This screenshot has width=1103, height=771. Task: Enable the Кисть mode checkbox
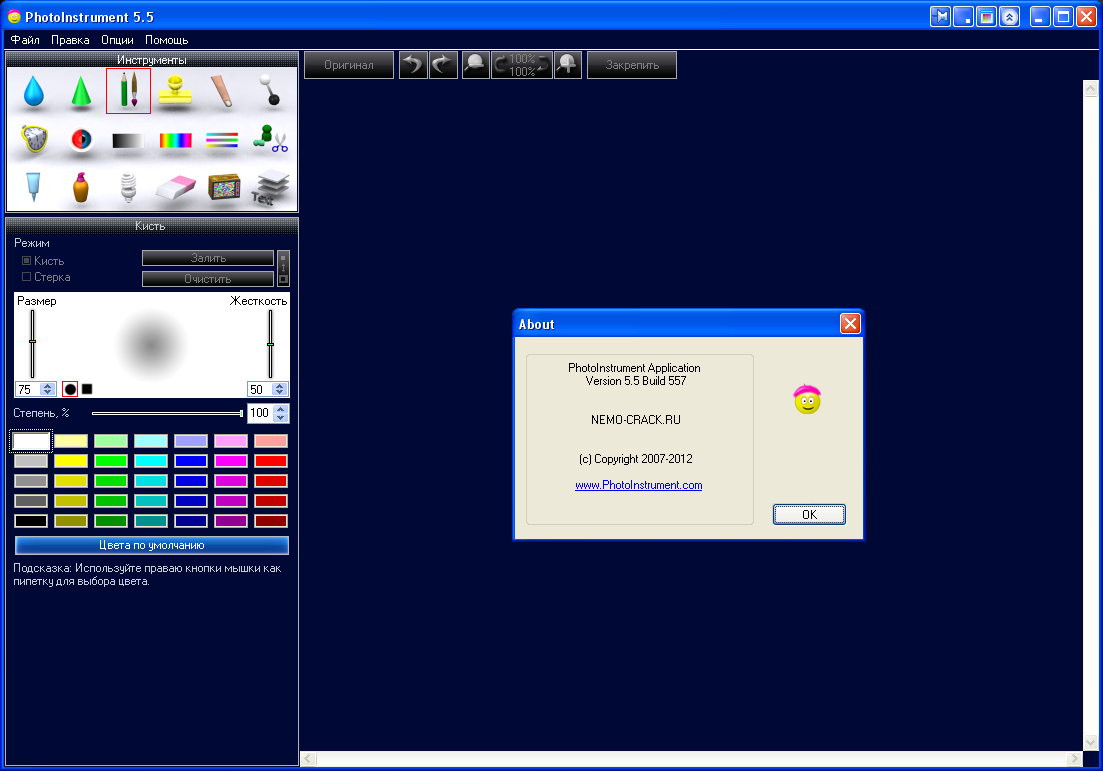(27, 260)
